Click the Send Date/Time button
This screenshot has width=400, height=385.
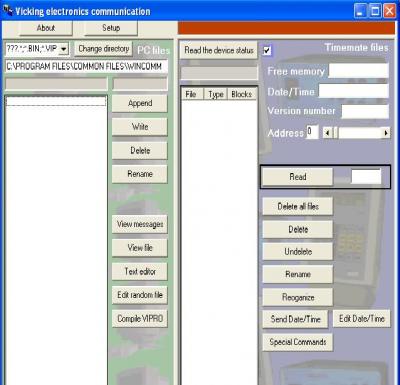pyautogui.click(x=296, y=319)
